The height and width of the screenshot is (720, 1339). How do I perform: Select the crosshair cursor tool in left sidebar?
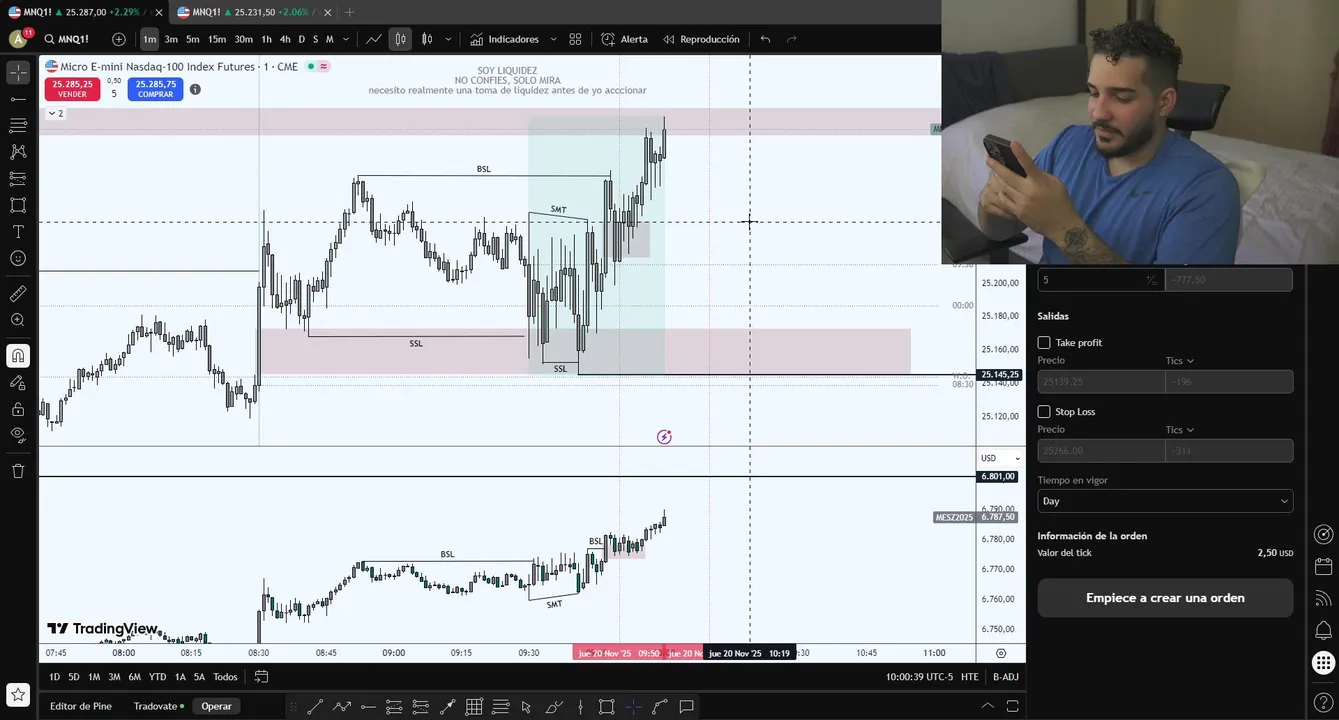coord(18,72)
